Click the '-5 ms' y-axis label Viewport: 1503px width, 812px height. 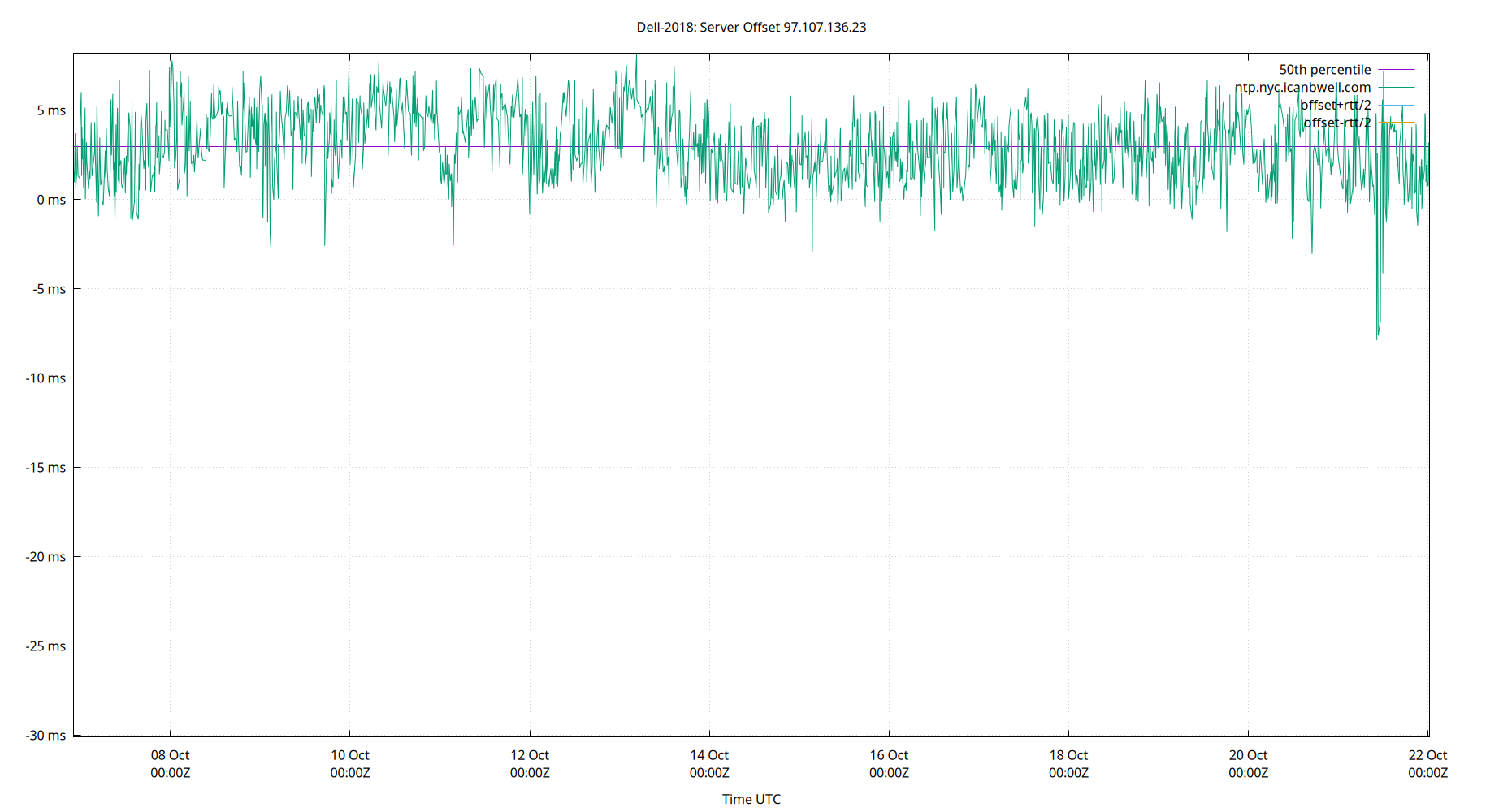coord(50,289)
